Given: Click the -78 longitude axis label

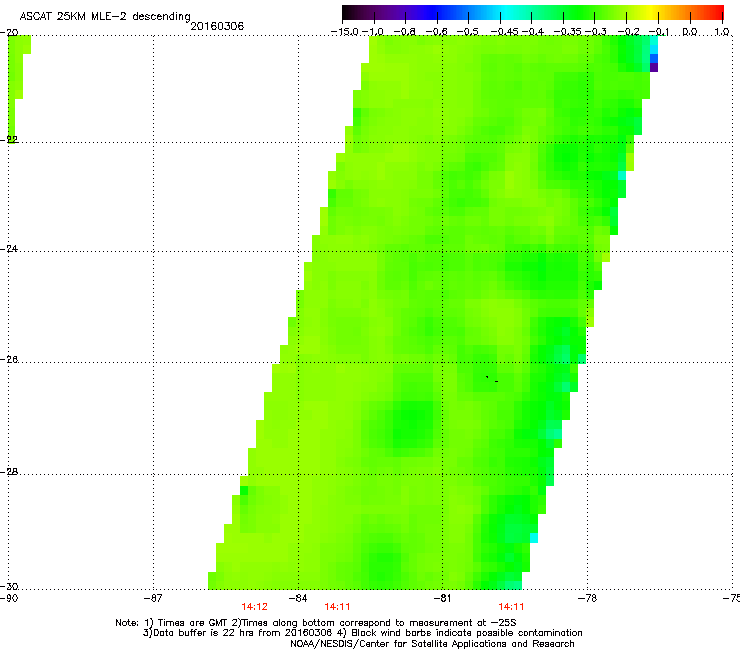Looking at the screenshot, I should point(587,599).
